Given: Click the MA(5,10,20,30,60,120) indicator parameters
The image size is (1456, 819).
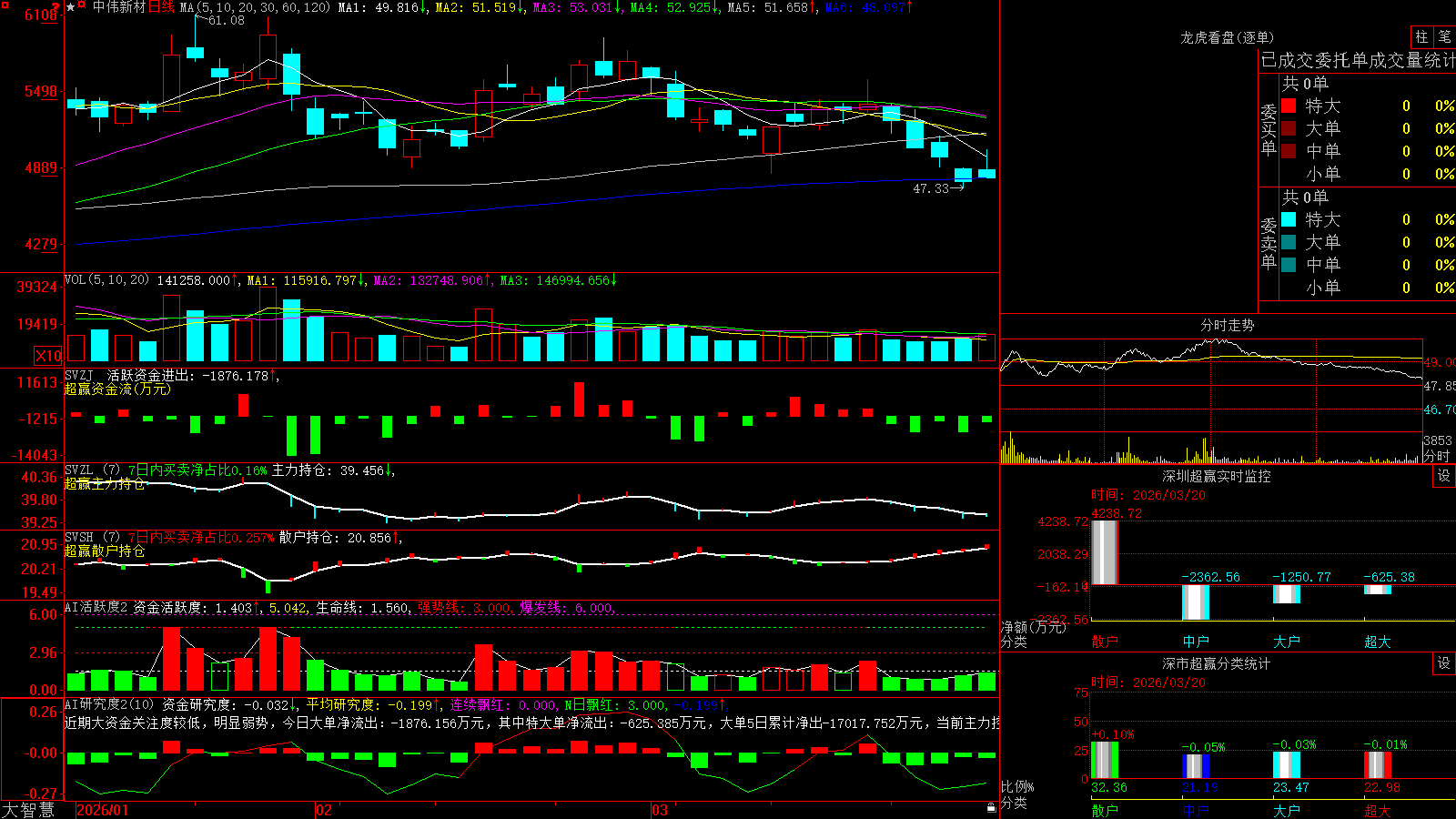Looking at the screenshot, I should coord(256,7).
